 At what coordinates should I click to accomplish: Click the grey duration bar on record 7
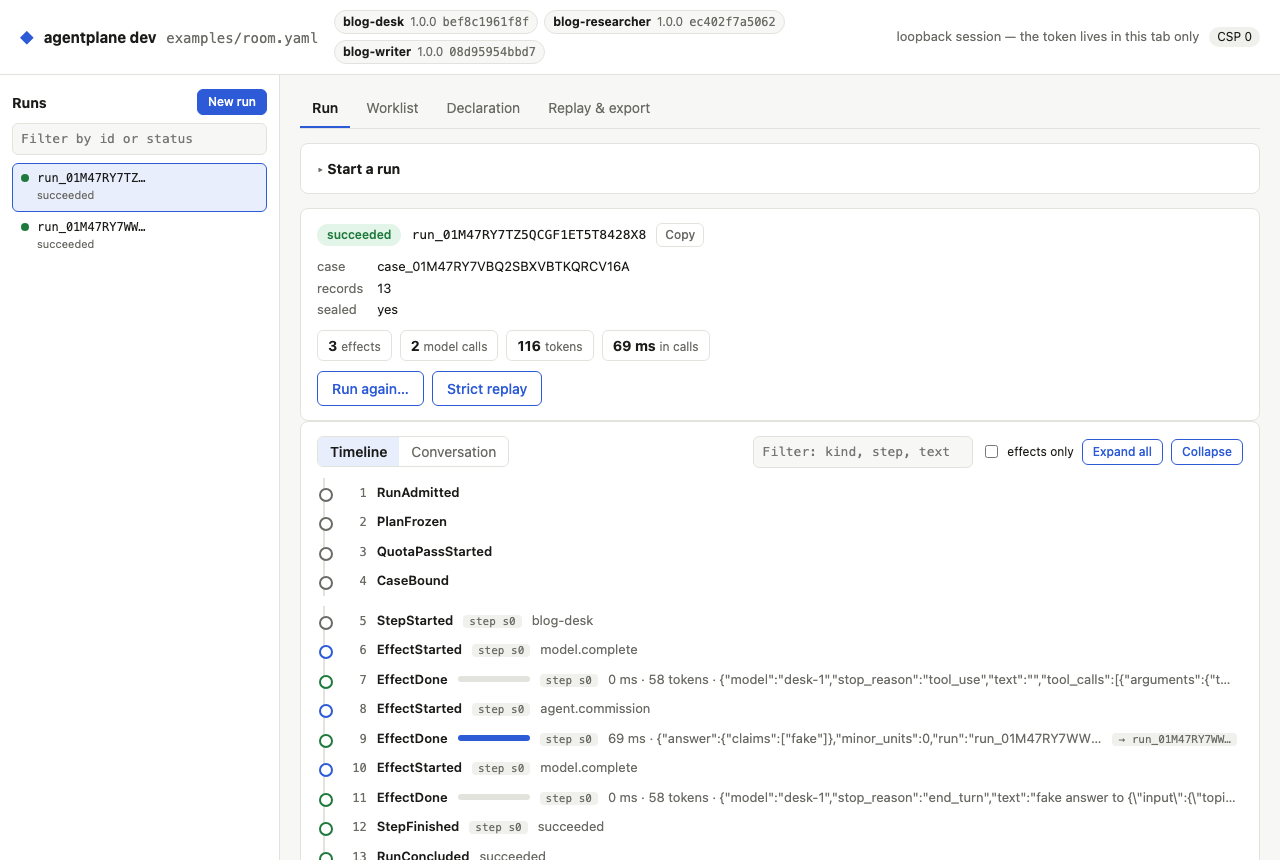pos(494,680)
